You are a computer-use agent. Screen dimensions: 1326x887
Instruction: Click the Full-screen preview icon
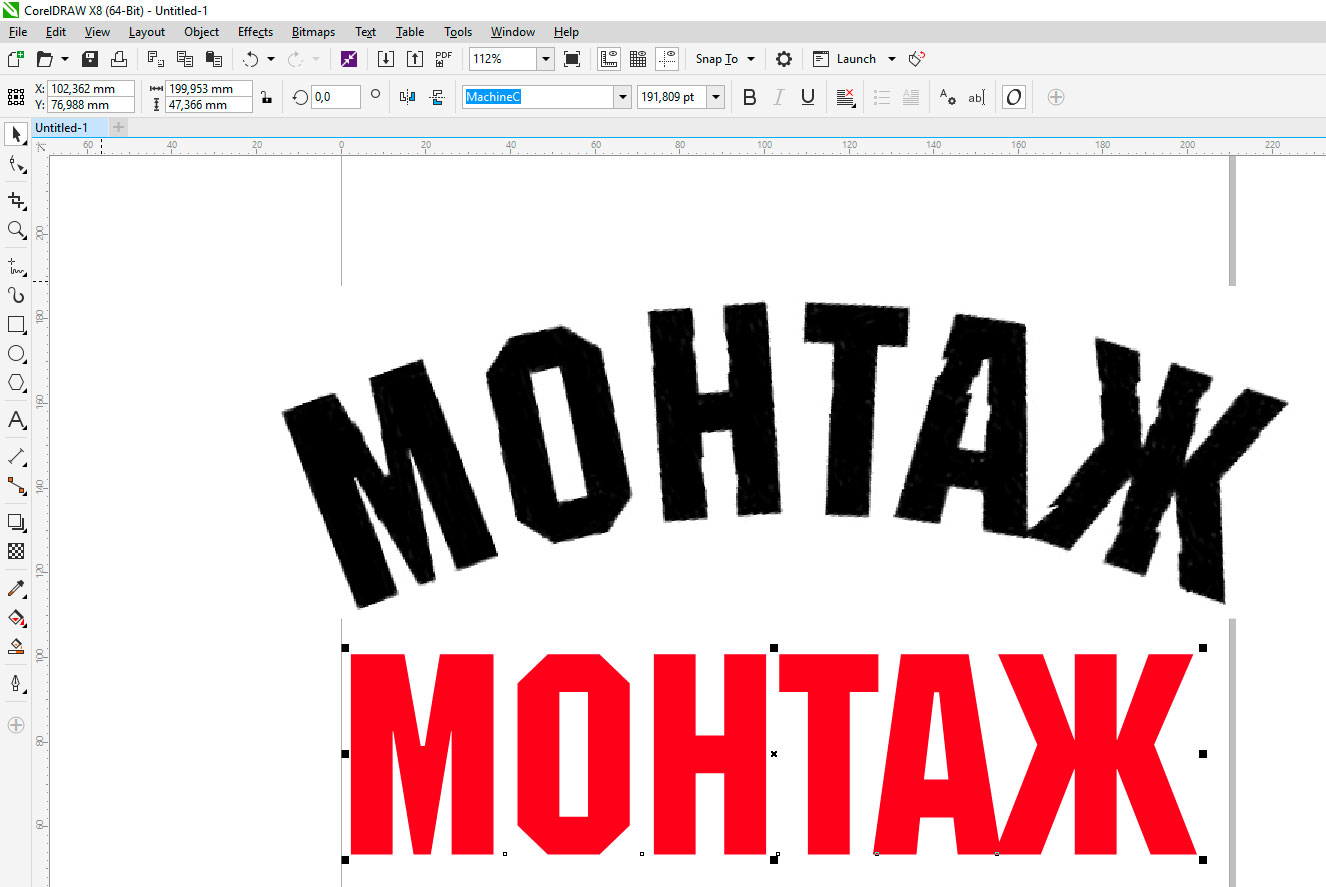point(572,59)
